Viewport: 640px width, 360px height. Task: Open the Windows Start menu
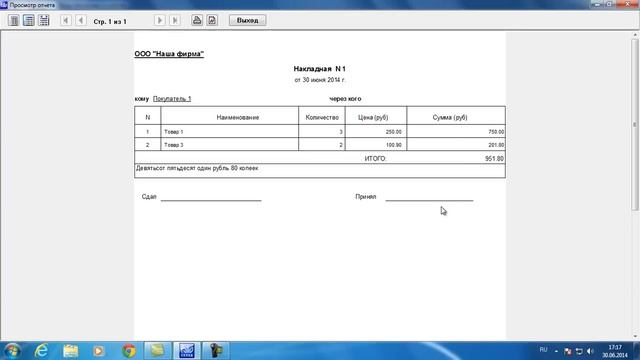click(x=11, y=351)
